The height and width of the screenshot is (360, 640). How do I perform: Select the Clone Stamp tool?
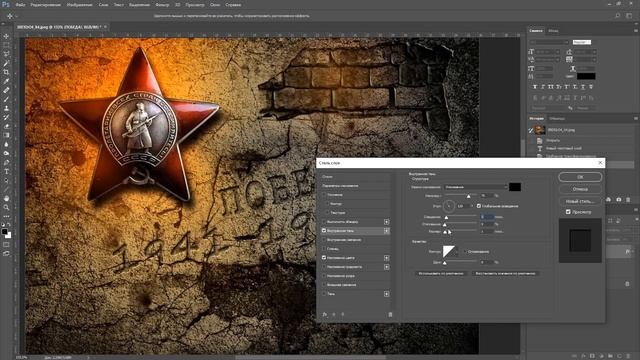pos(6,108)
